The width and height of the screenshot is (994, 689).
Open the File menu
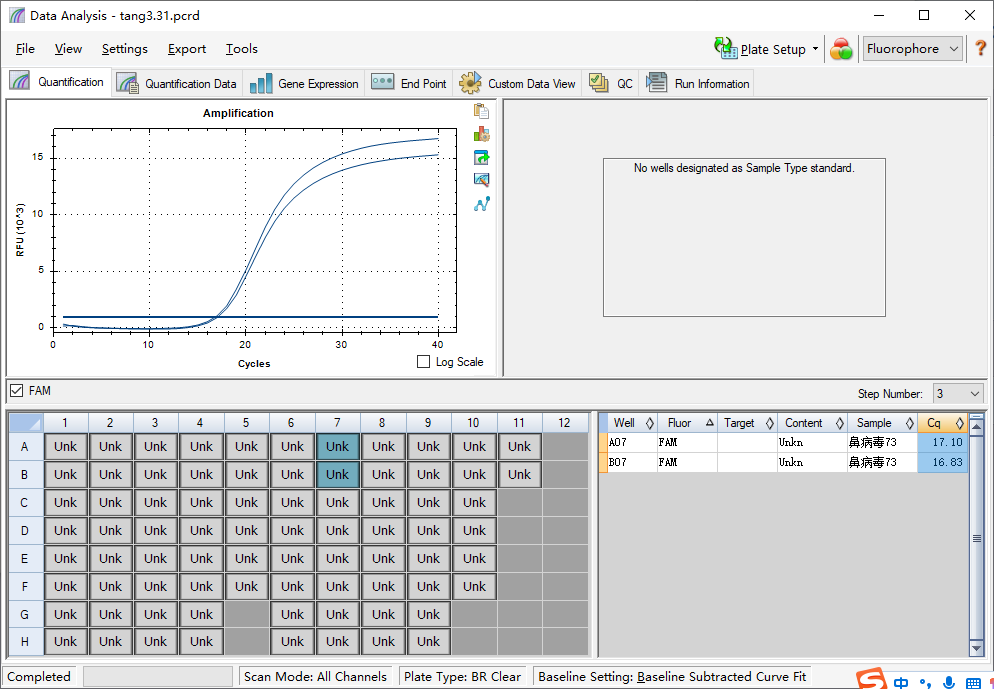tap(25, 49)
